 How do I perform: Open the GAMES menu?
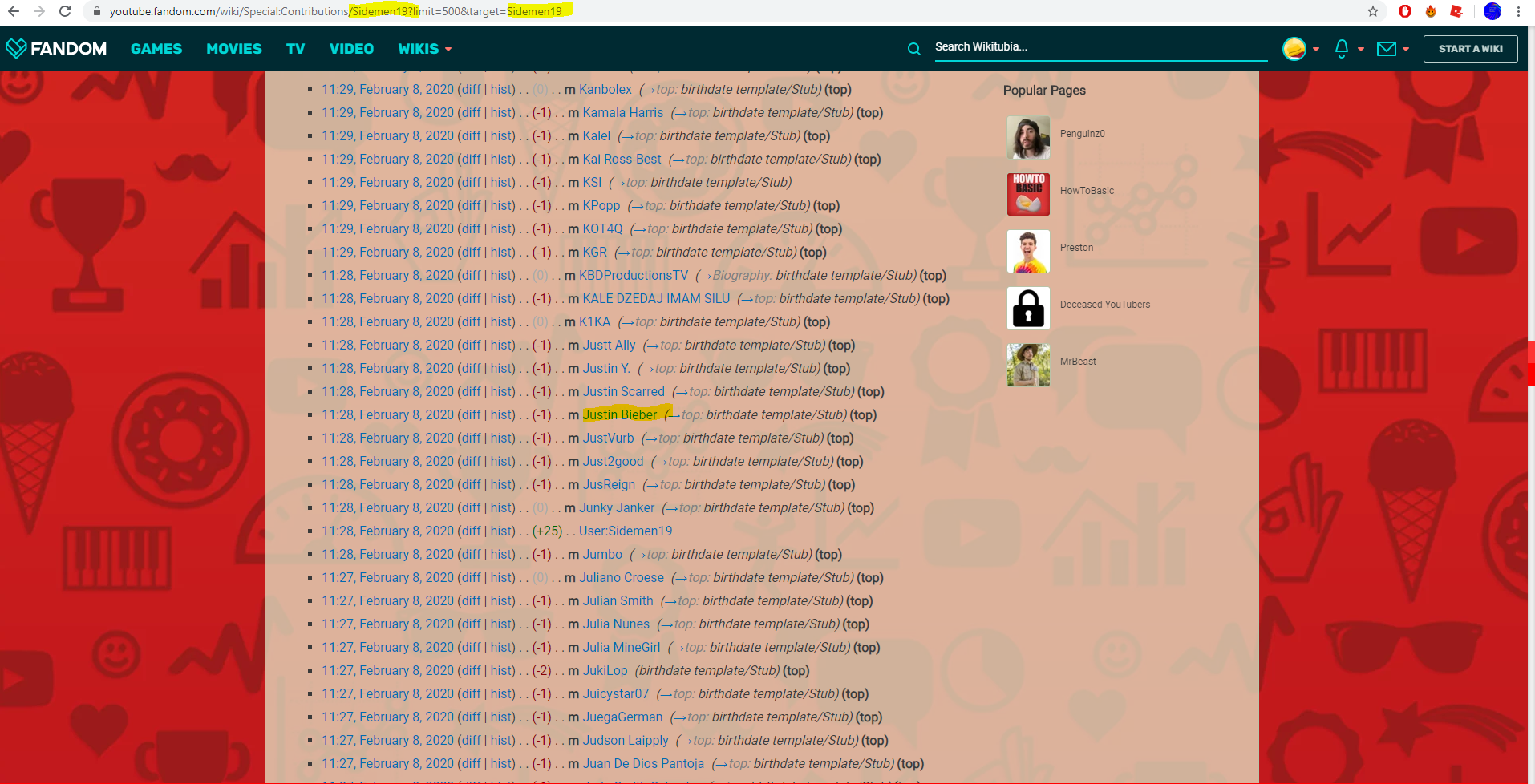tap(156, 49)
